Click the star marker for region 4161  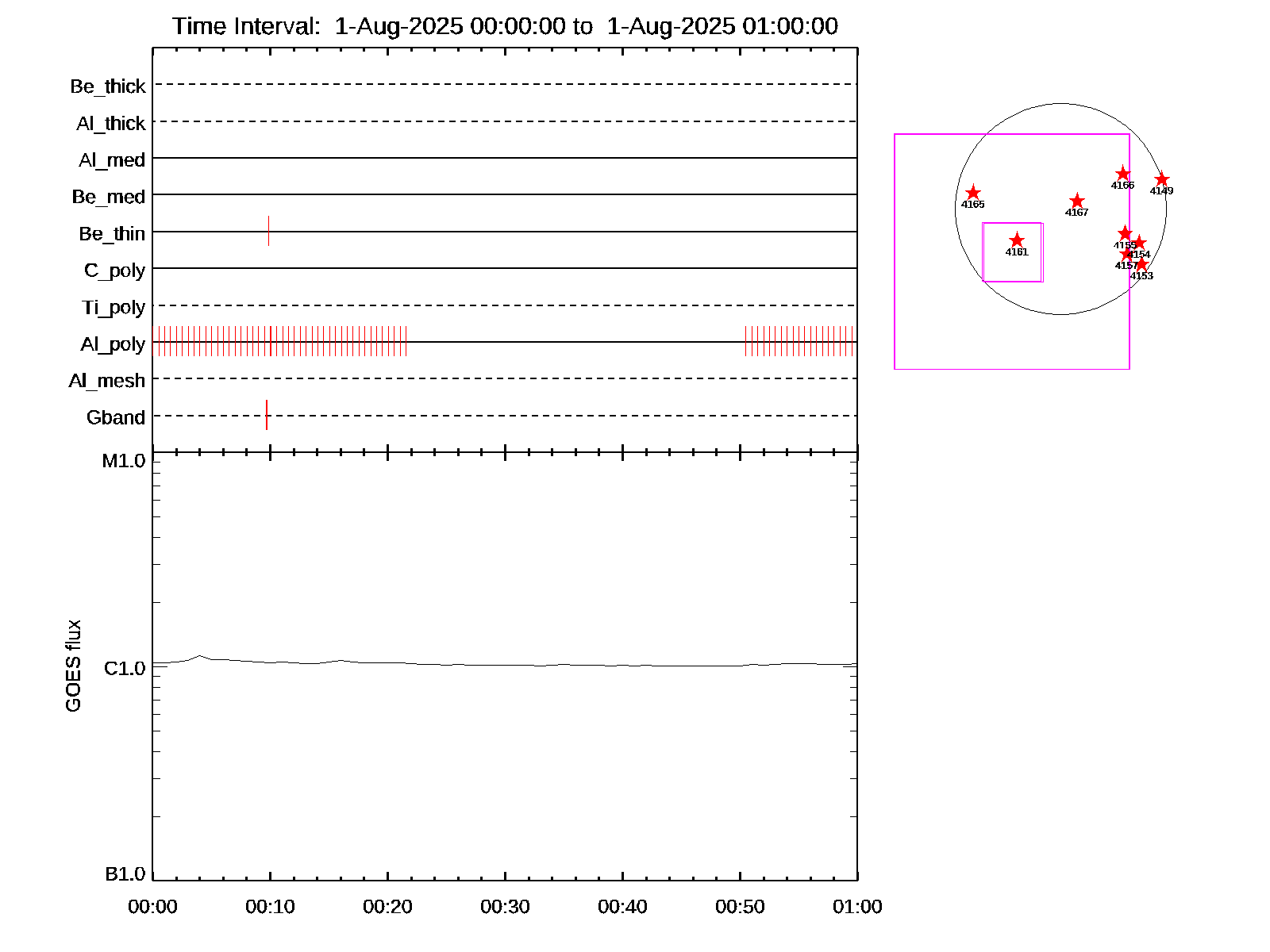(x=1017, y=240)
